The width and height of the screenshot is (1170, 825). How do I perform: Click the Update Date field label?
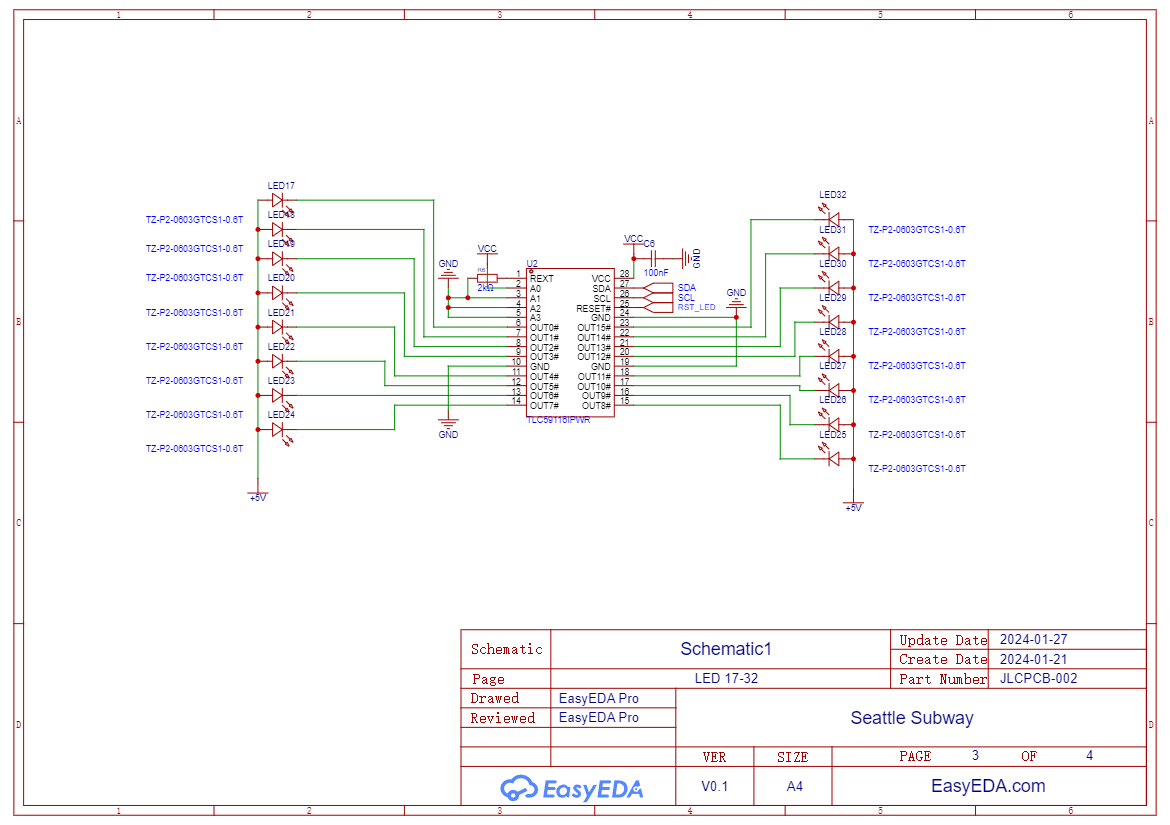pos(942,640)
